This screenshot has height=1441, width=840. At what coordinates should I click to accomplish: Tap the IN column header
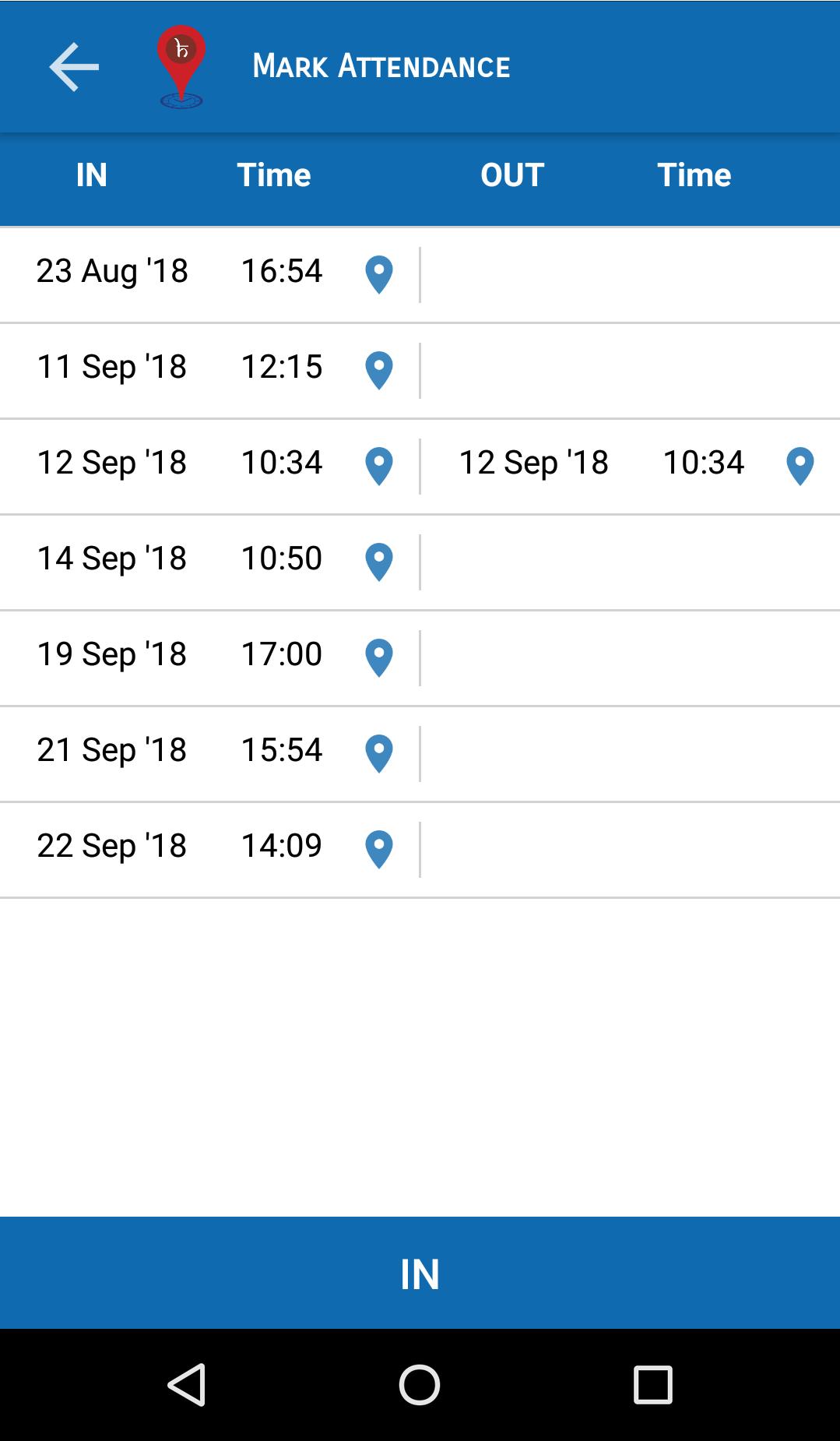point(92,175)
